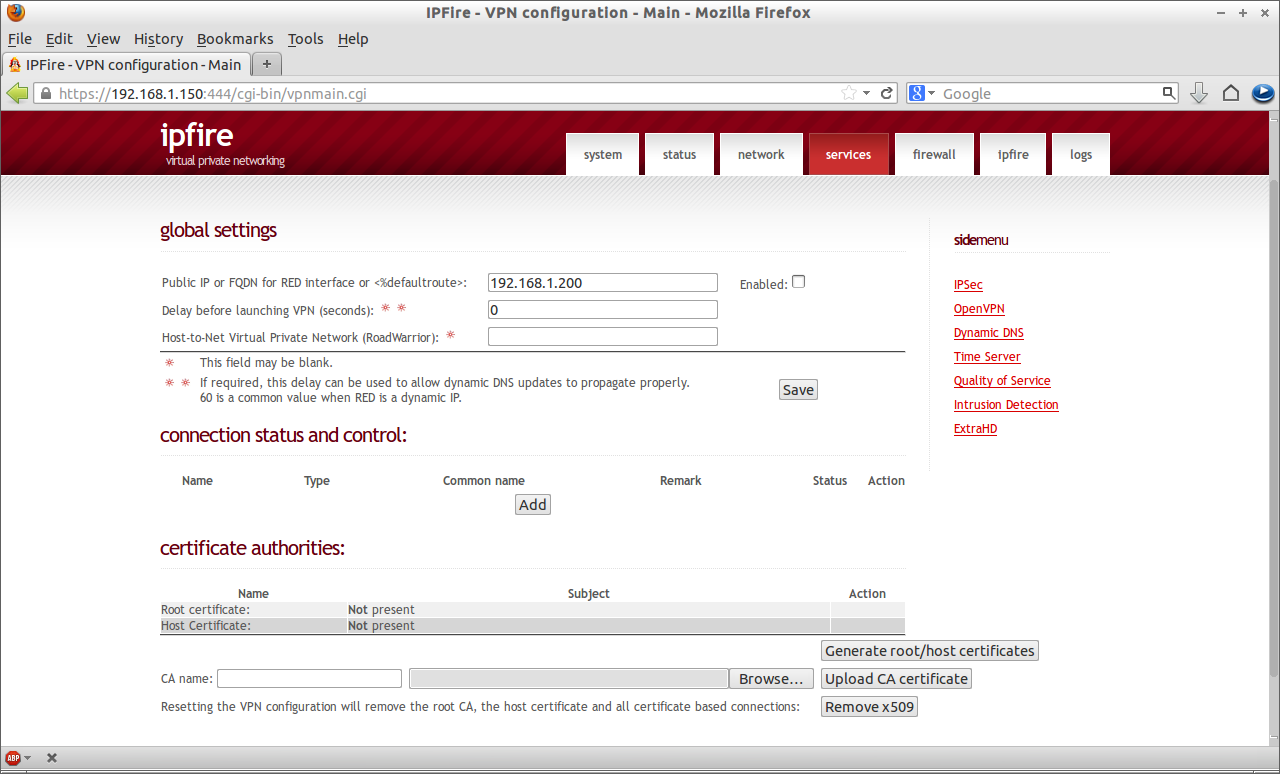Open the Tools menu
Screen dimensions: 1280x774
tap(305, 39)
